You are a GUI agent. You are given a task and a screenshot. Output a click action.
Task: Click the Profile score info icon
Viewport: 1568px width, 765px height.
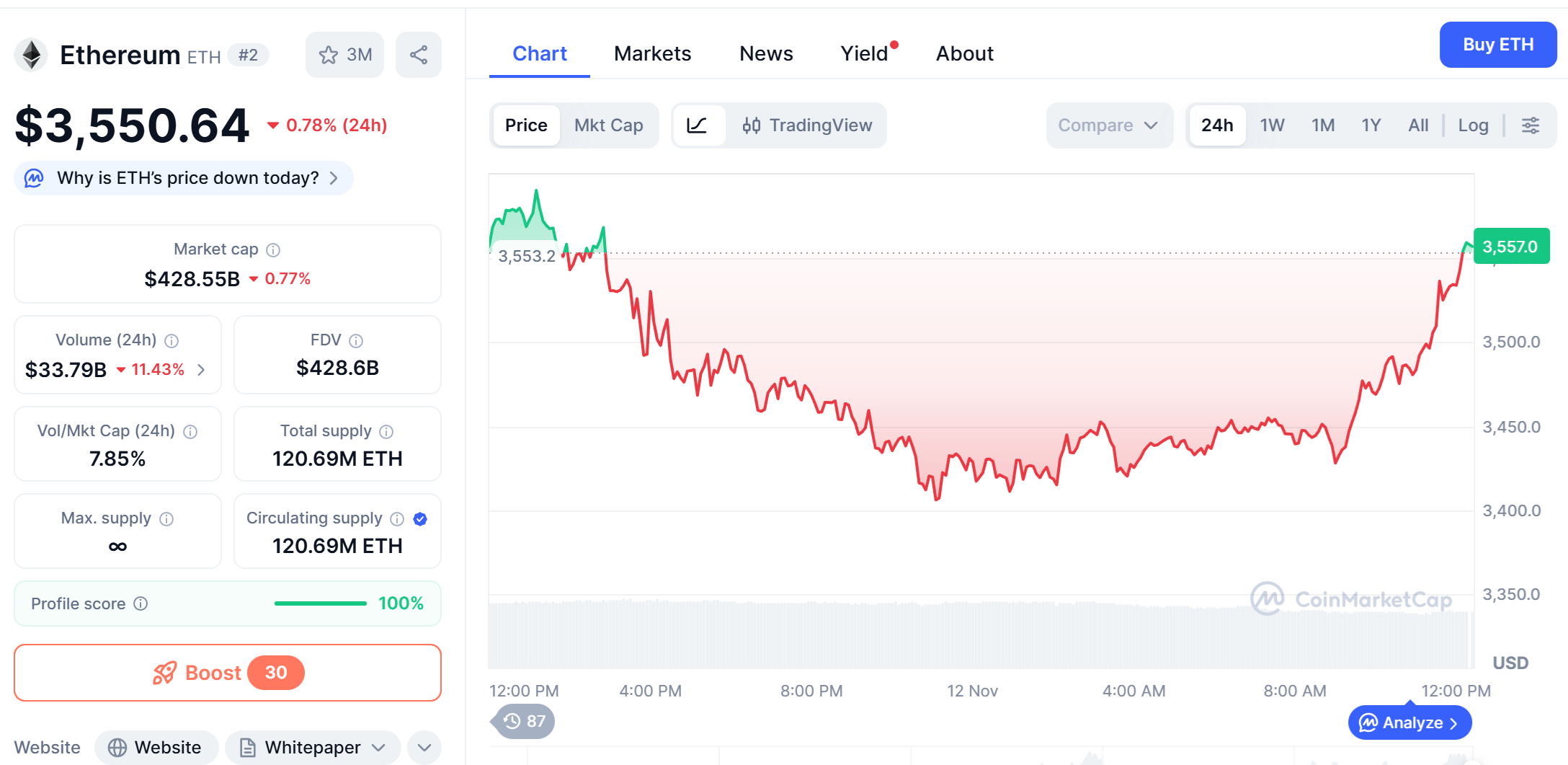click(141, 603)
